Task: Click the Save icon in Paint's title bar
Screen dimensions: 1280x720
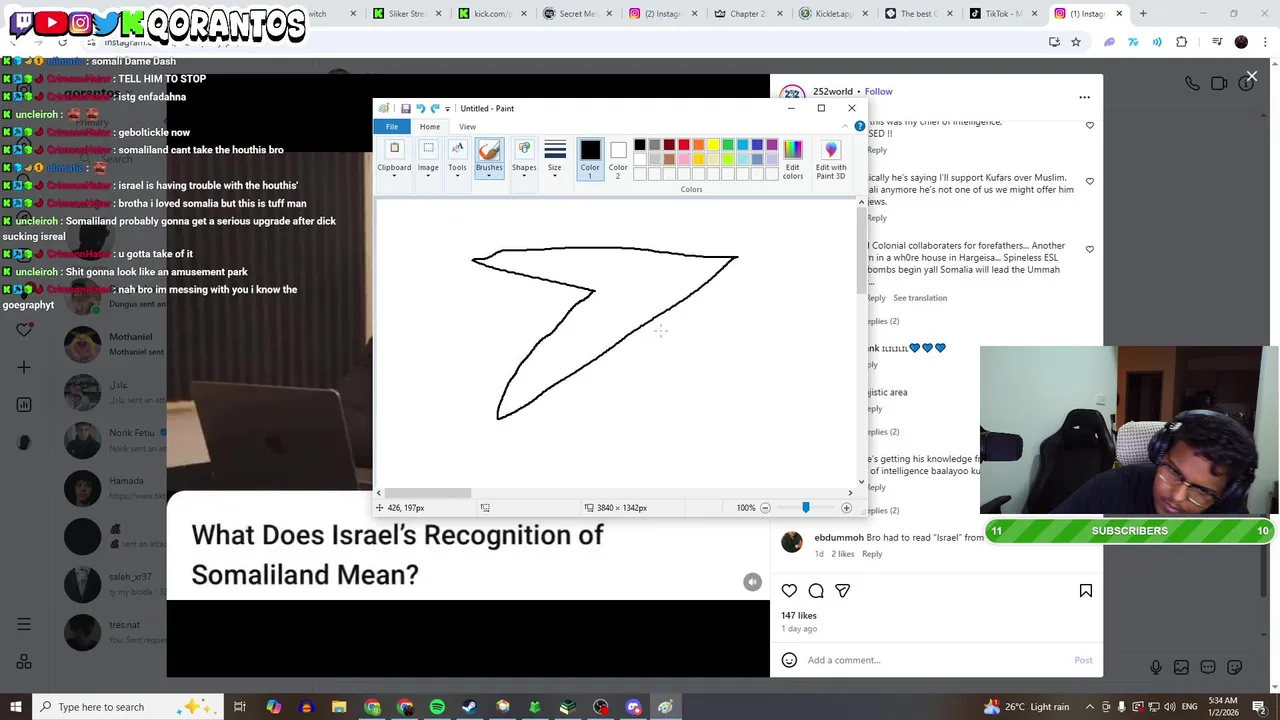Action: [x=406, y=108]
